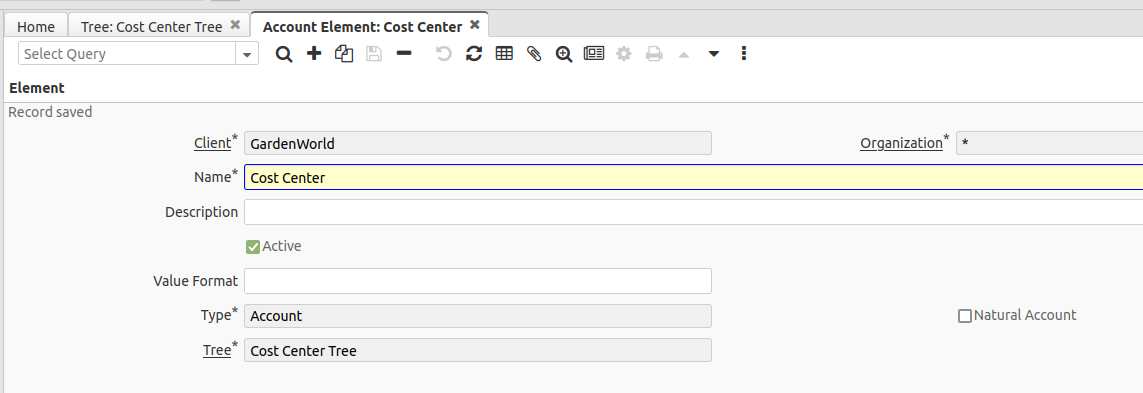Switch to the Home tab

point(36,26)
